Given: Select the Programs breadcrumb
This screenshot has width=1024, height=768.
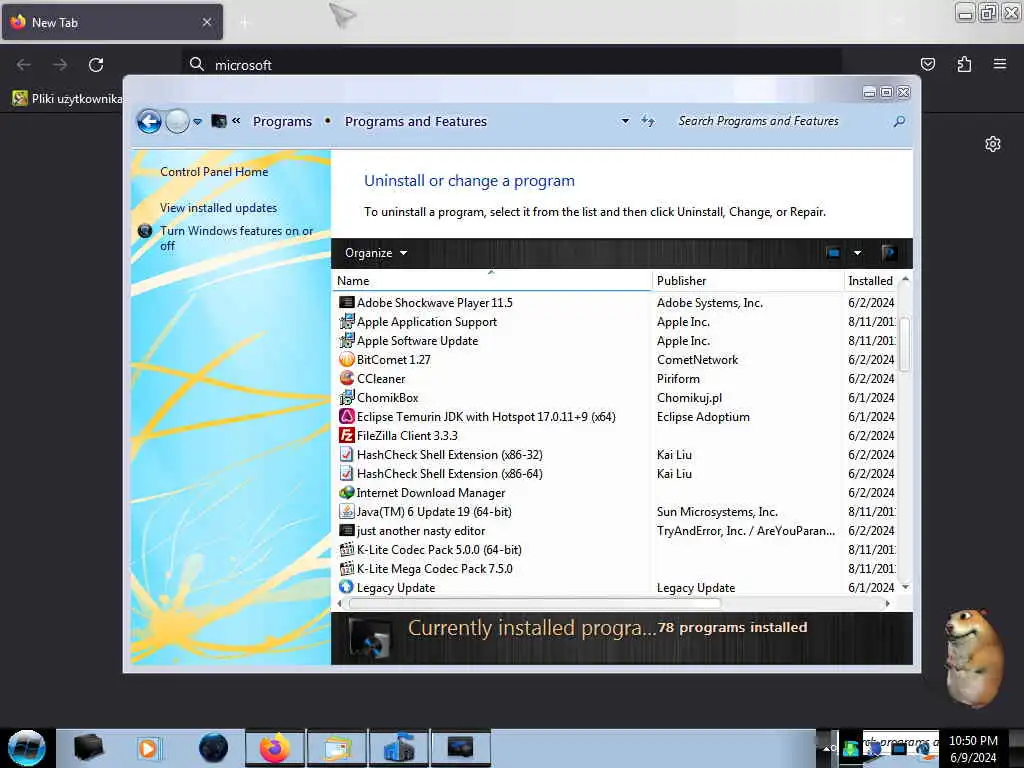Looking at the screenshot, I should click(x=282, y=121).
